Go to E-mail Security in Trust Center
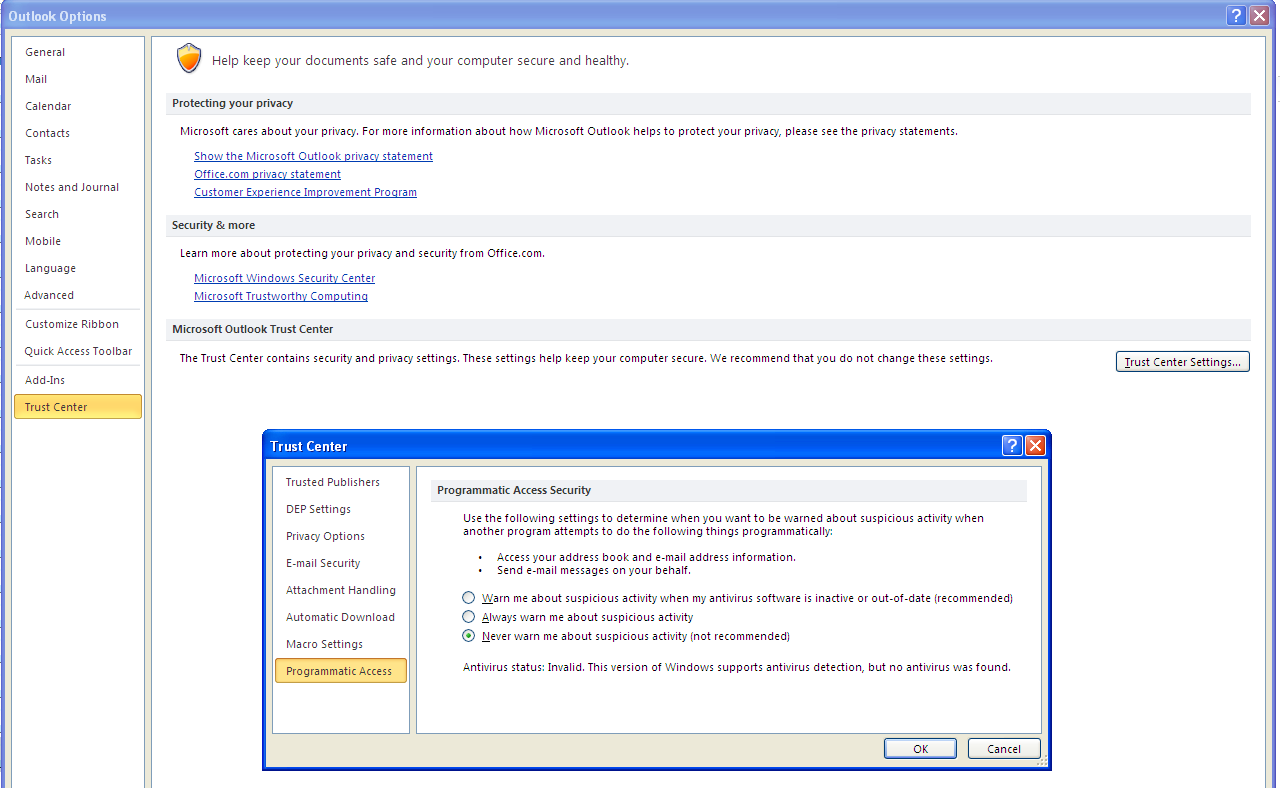Viewport: 1280px width, 788px height. tap(340, 563)
